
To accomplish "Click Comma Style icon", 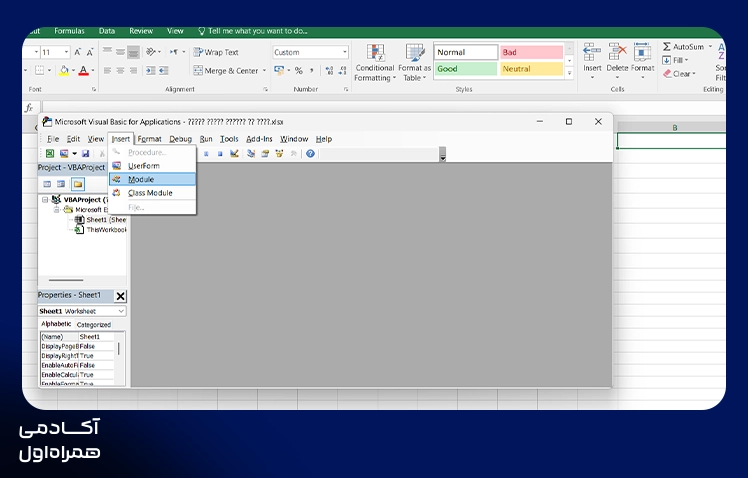I will (x=312, y=71).
